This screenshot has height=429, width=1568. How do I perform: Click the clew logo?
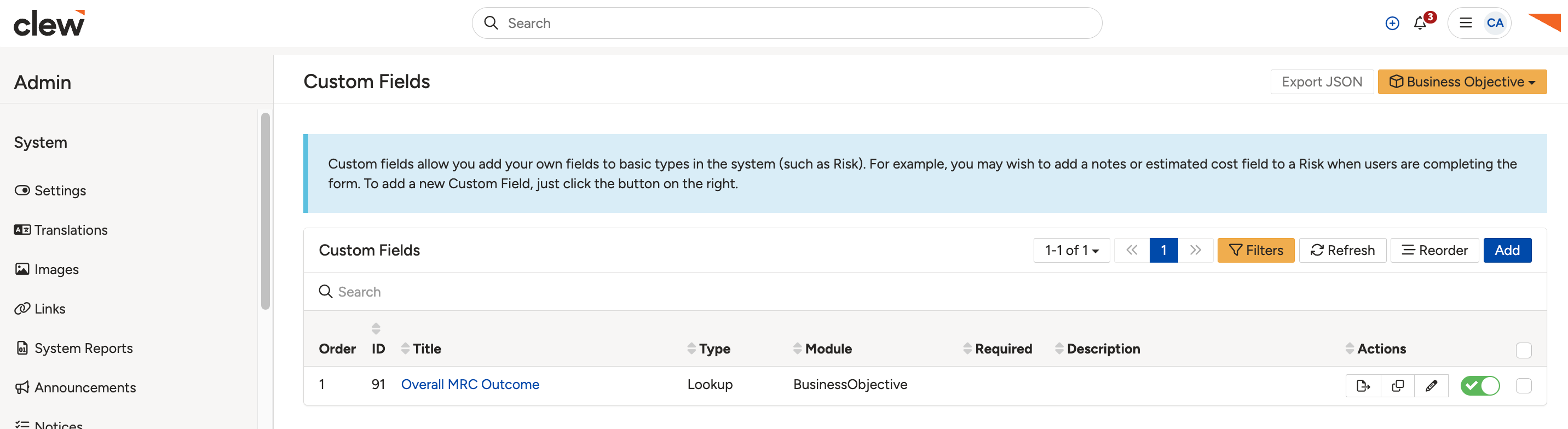pos(49,23)
